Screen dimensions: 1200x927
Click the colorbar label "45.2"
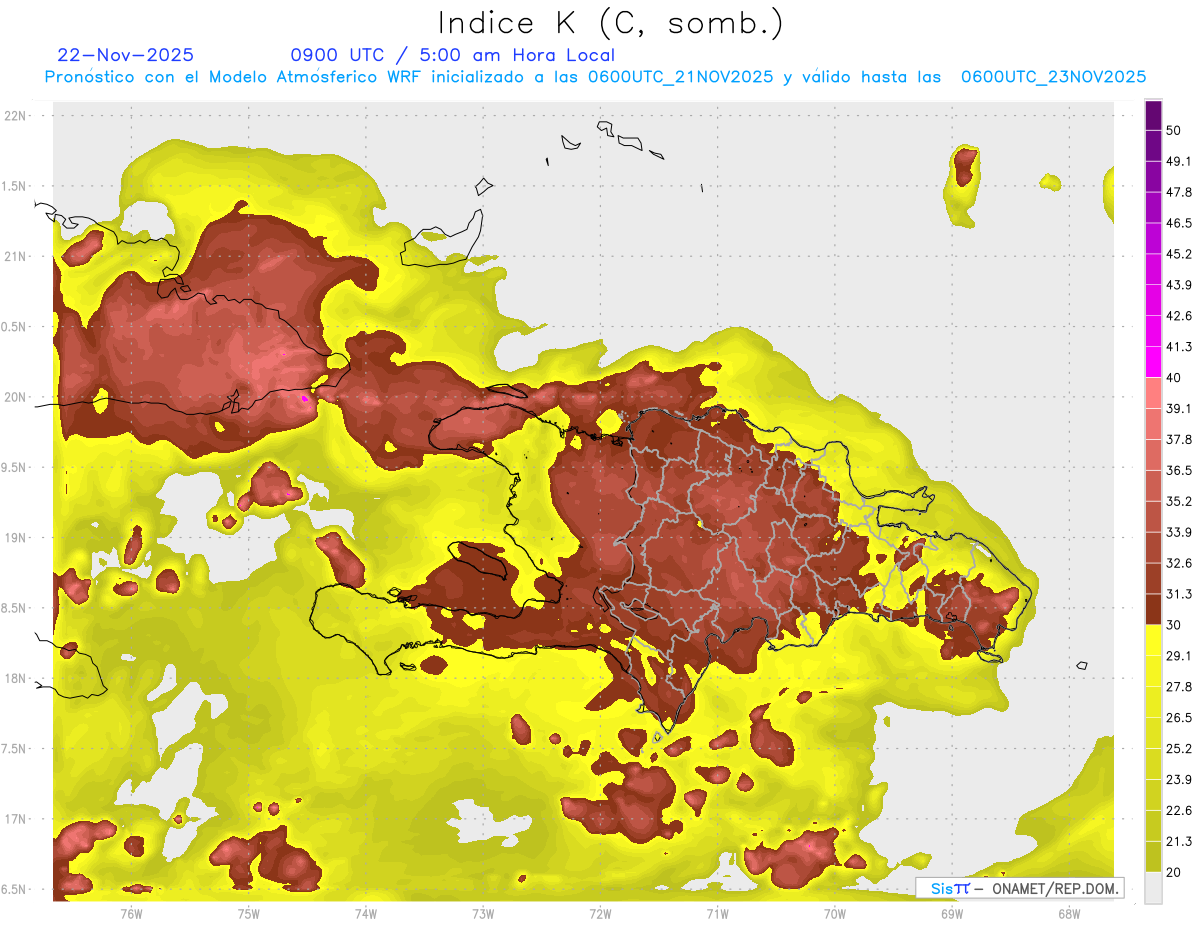1178,254
